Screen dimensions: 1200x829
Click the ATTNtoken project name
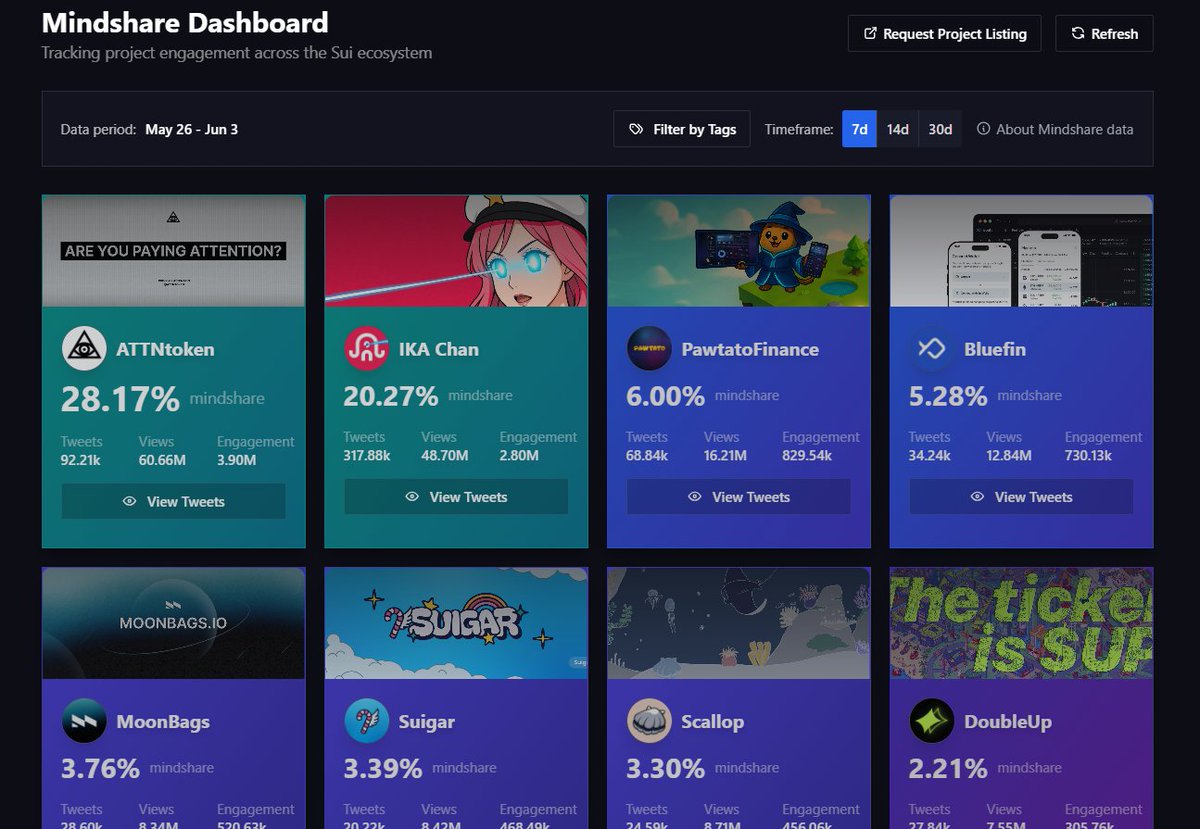pyautogui.click(x=165, y=349)
